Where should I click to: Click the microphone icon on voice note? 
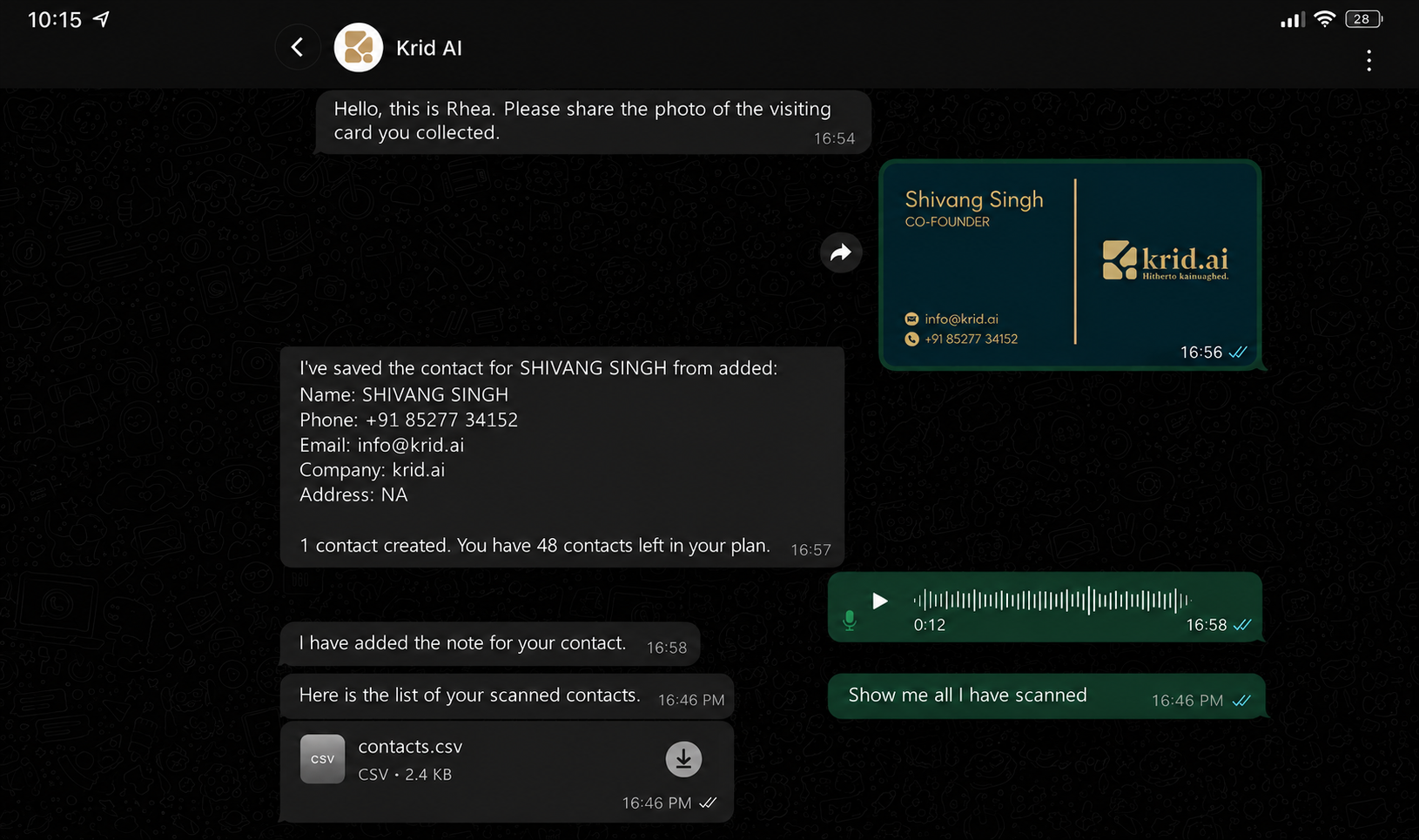point(850,620)
